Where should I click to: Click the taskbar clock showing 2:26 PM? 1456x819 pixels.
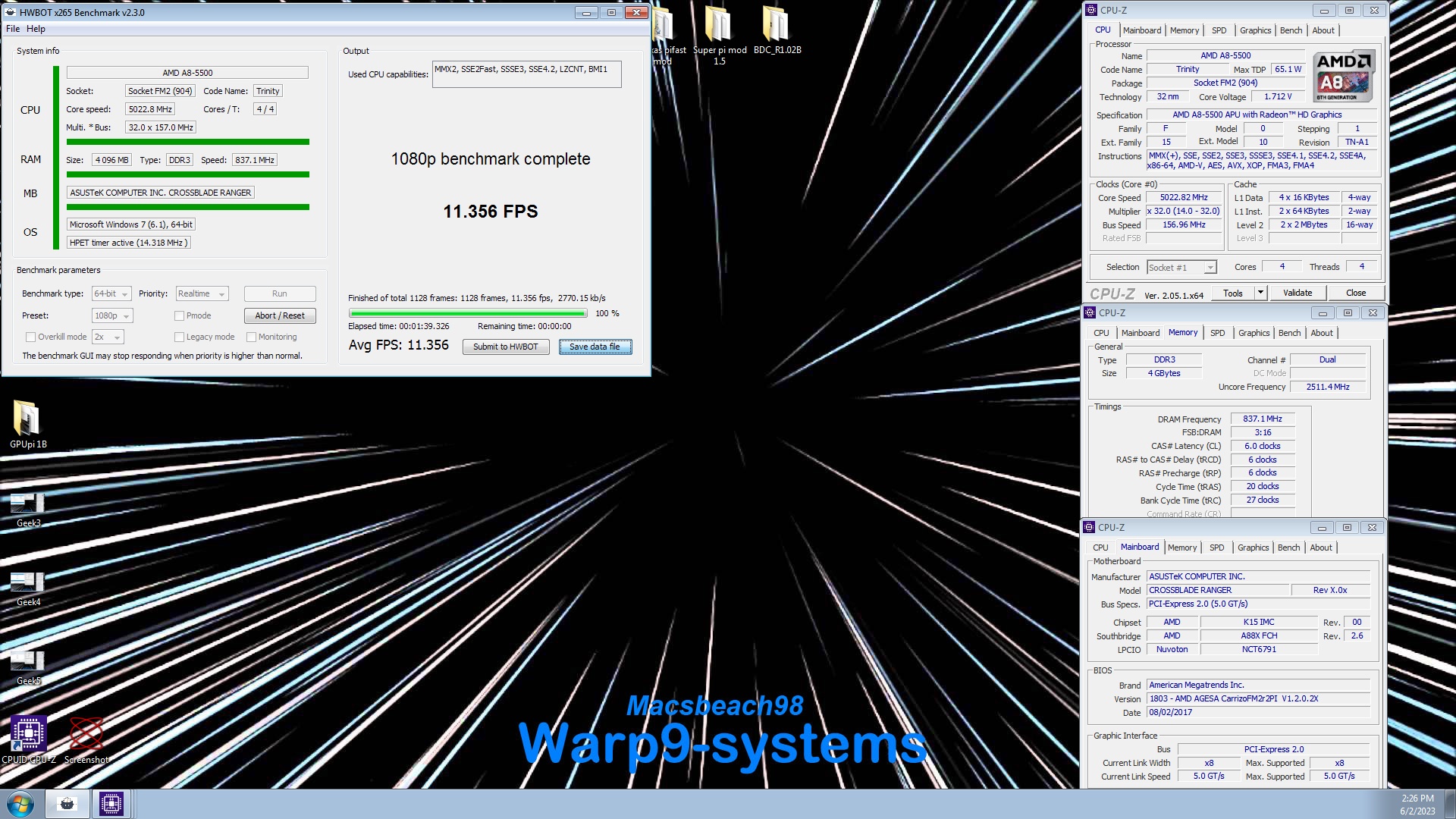click(x=1417, y=805)
